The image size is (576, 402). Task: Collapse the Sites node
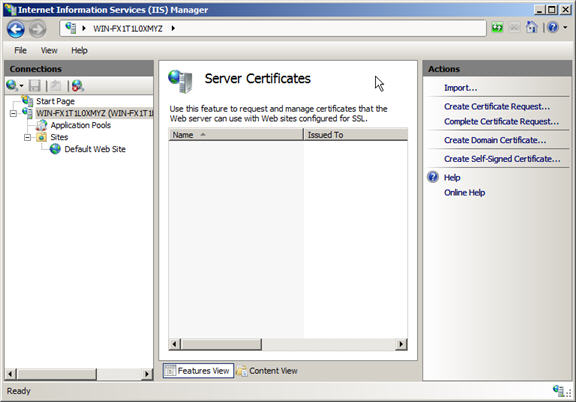pyautogui.click(x=28, y=137)
